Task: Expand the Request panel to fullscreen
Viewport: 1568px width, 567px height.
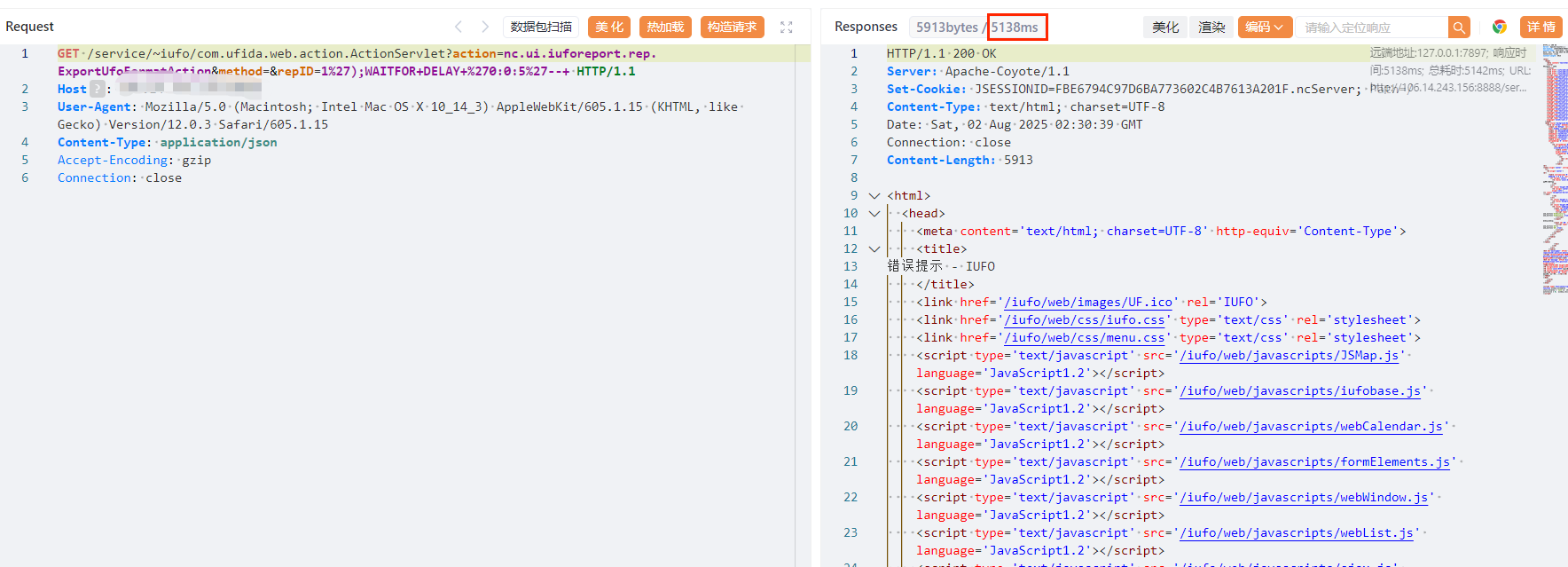Action: click(x=786, y=28)
